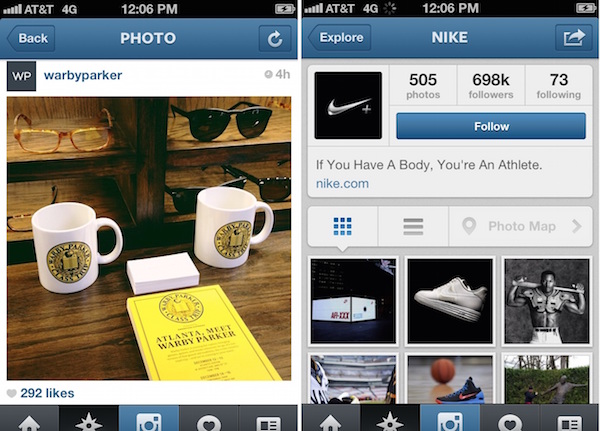View the 698k followers list
Viewport: 600px width, 431px height.
coord(491,85)
